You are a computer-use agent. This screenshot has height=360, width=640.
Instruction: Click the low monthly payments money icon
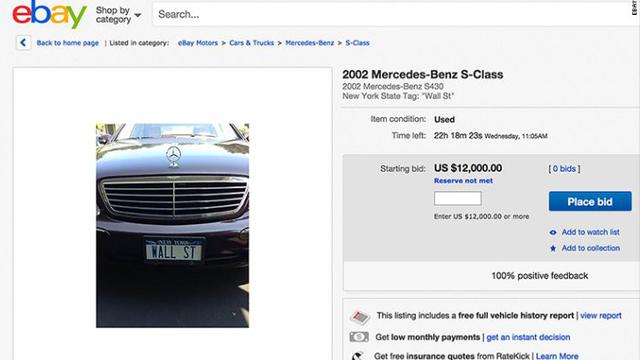(359, 337)
